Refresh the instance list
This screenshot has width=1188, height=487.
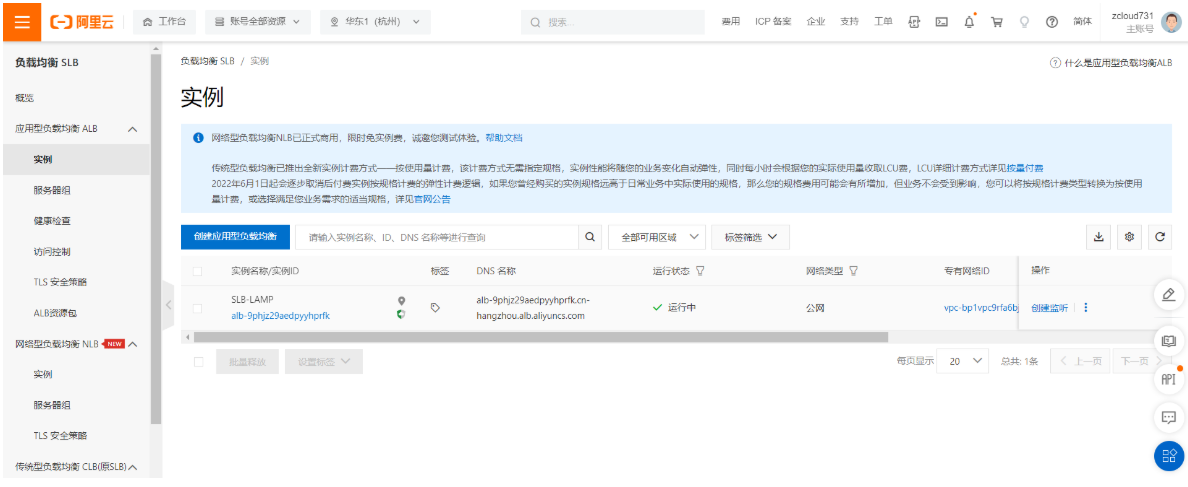1159,237
